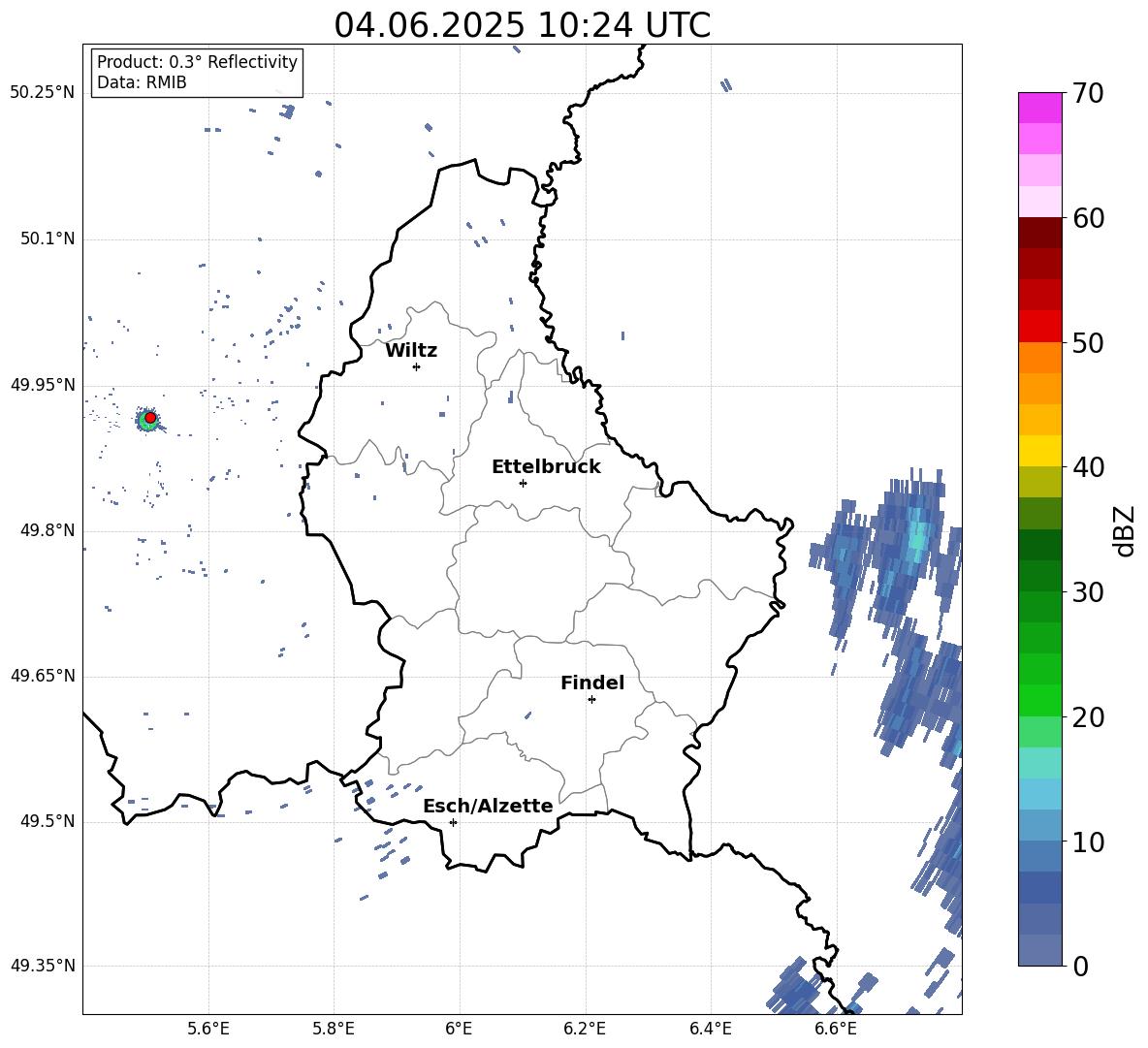Pick the bright red swatch just above 50 dBZ
This screenshot has width=1148, height=1048.
coord(1039,327)
